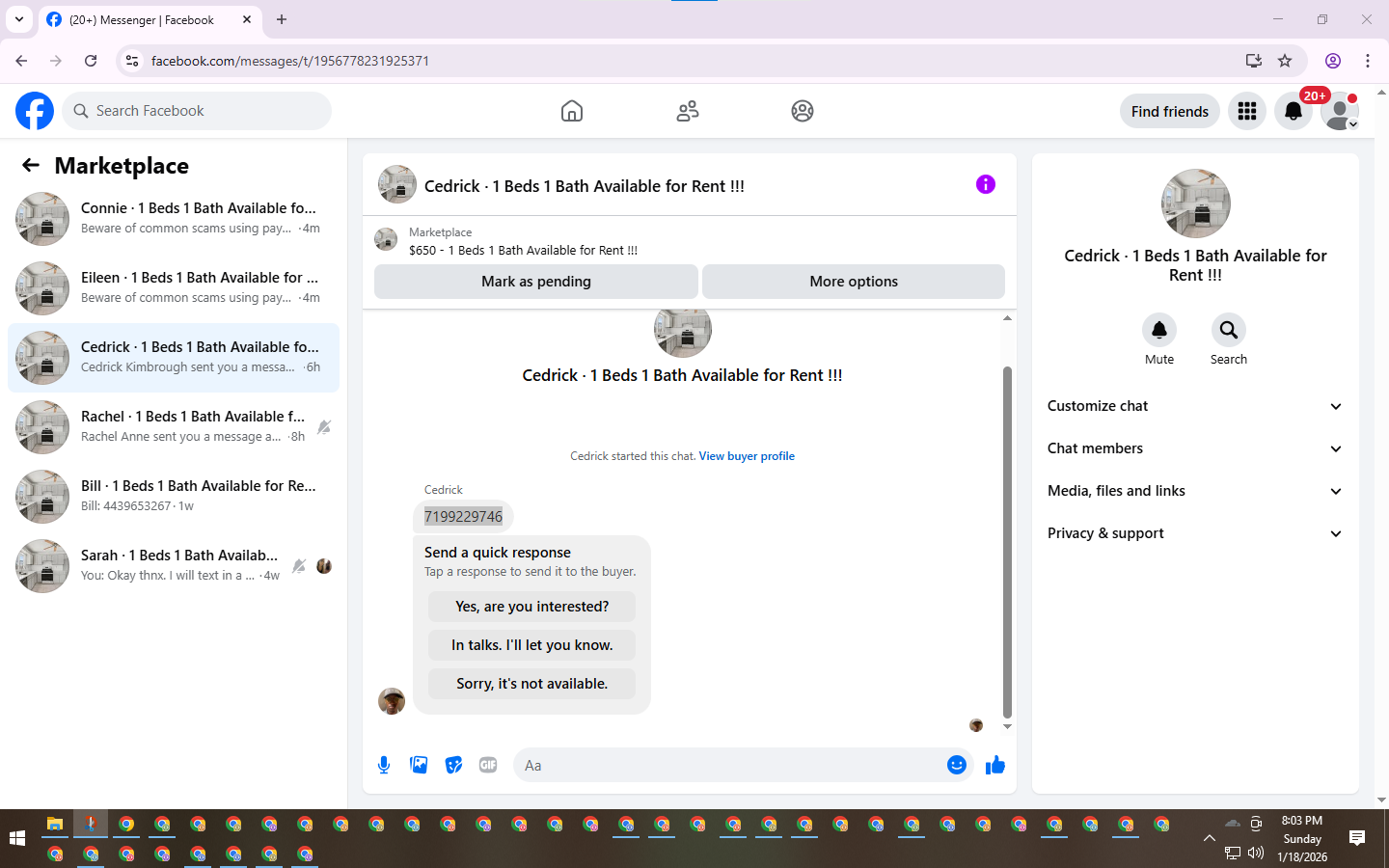Image resolution: width=1389 pixels, height=868 pixels.
Task: Open a new browser tab
Action: tap(282, 19)
